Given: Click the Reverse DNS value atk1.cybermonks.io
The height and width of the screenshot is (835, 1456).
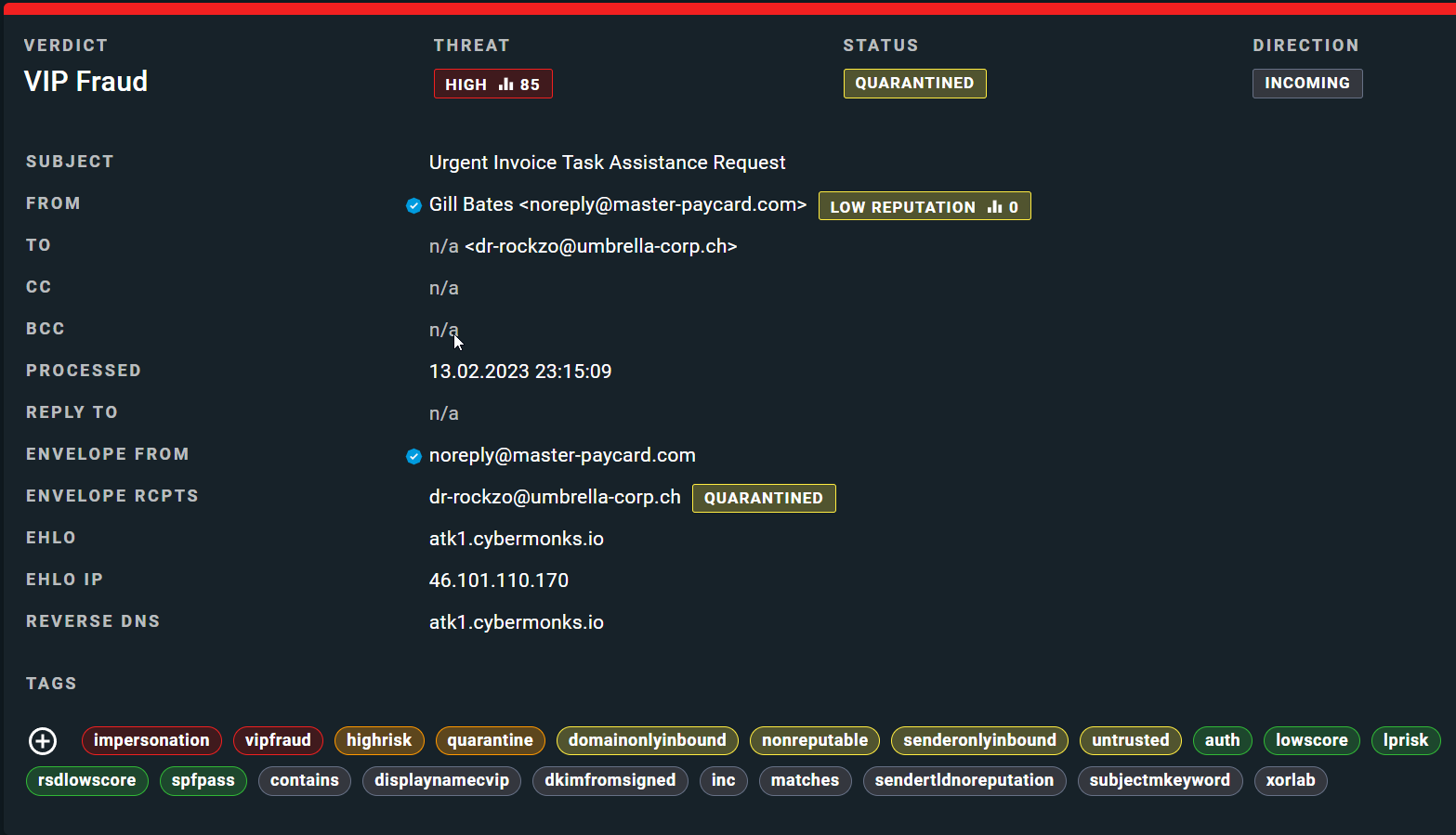Looking at the screenshot, I should (517, 622).
